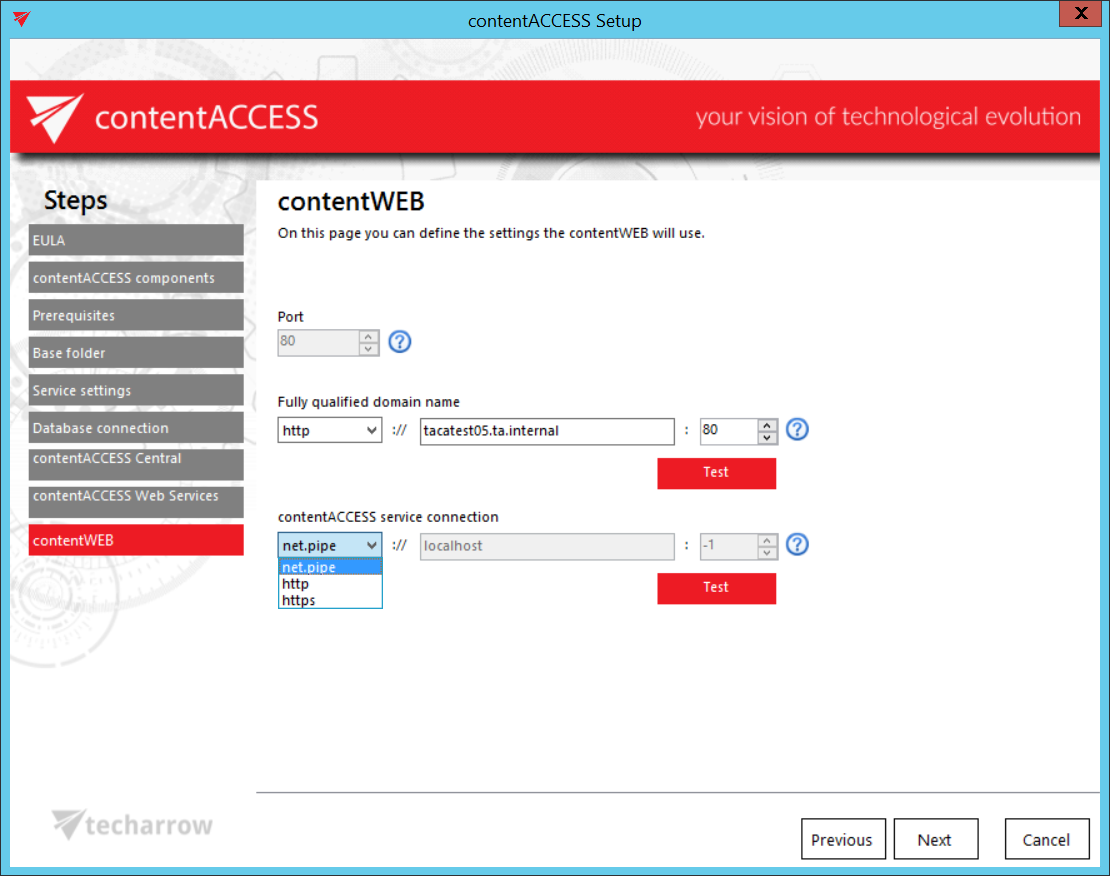Select the contentWEB step
The width and height of the screenshot is (1110, 876).
click(x=136, y=540)
